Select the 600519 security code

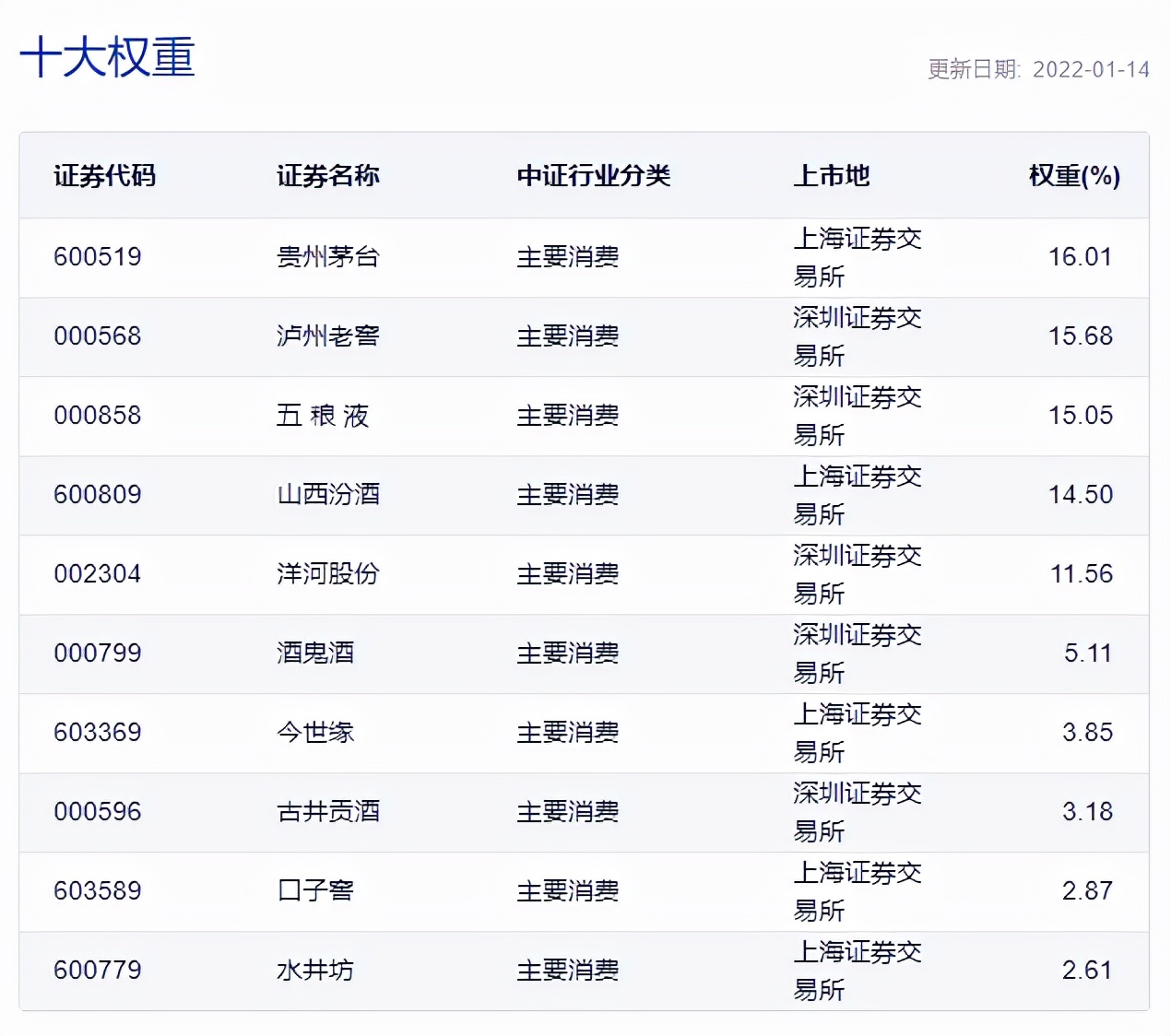point(98,258)
